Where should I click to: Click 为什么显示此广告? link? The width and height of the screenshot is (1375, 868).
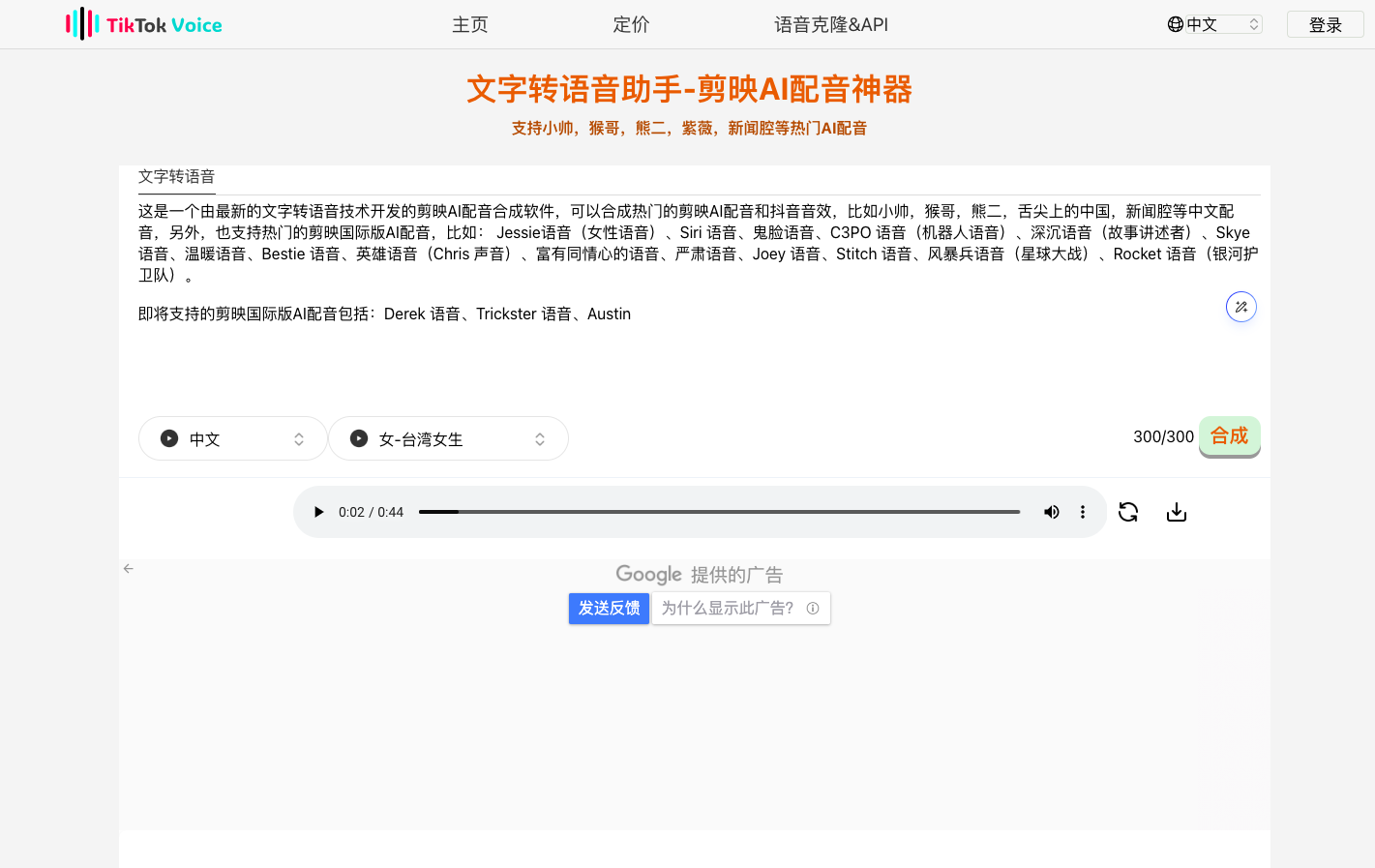coord(741,609)
